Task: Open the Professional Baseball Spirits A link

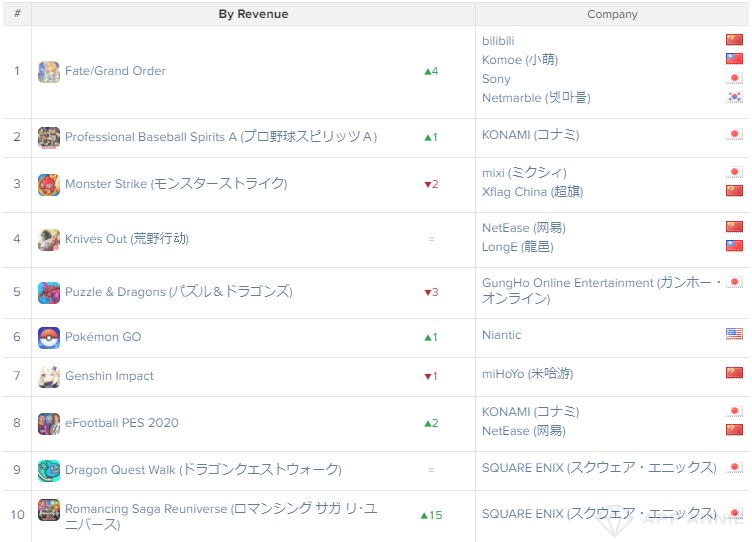Action: click(221, 137)
